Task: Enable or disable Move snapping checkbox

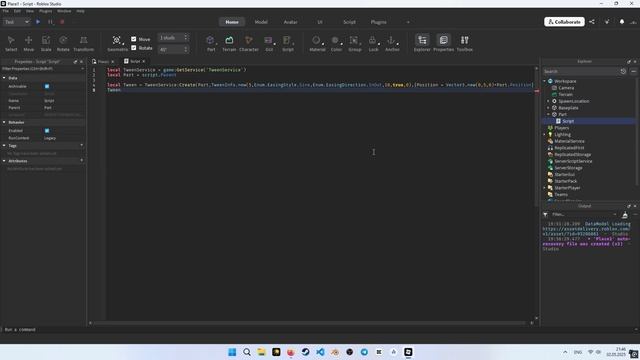Action: pyautogui.click(x=133, y=39)
